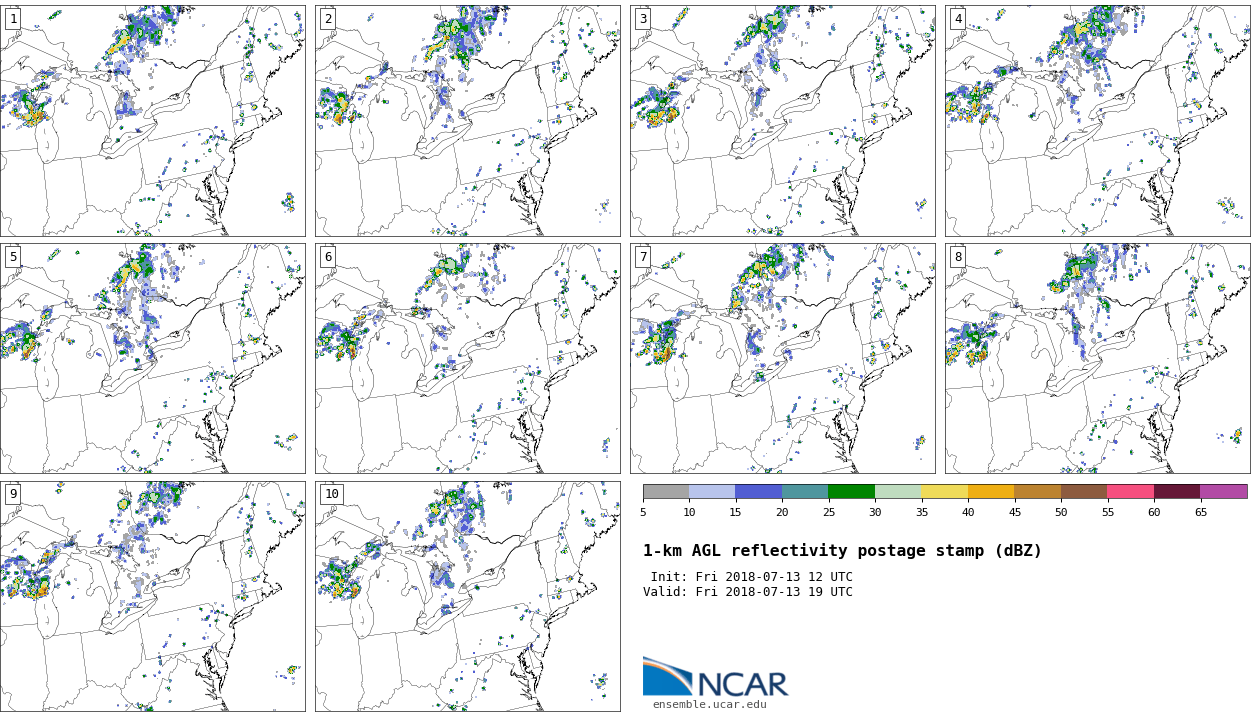Image resolution: width=1260 pixels, height=712 pixels.
Task: Click the Init: Fri 2018-07-13 12 UTC line
Action: [752, 577]
